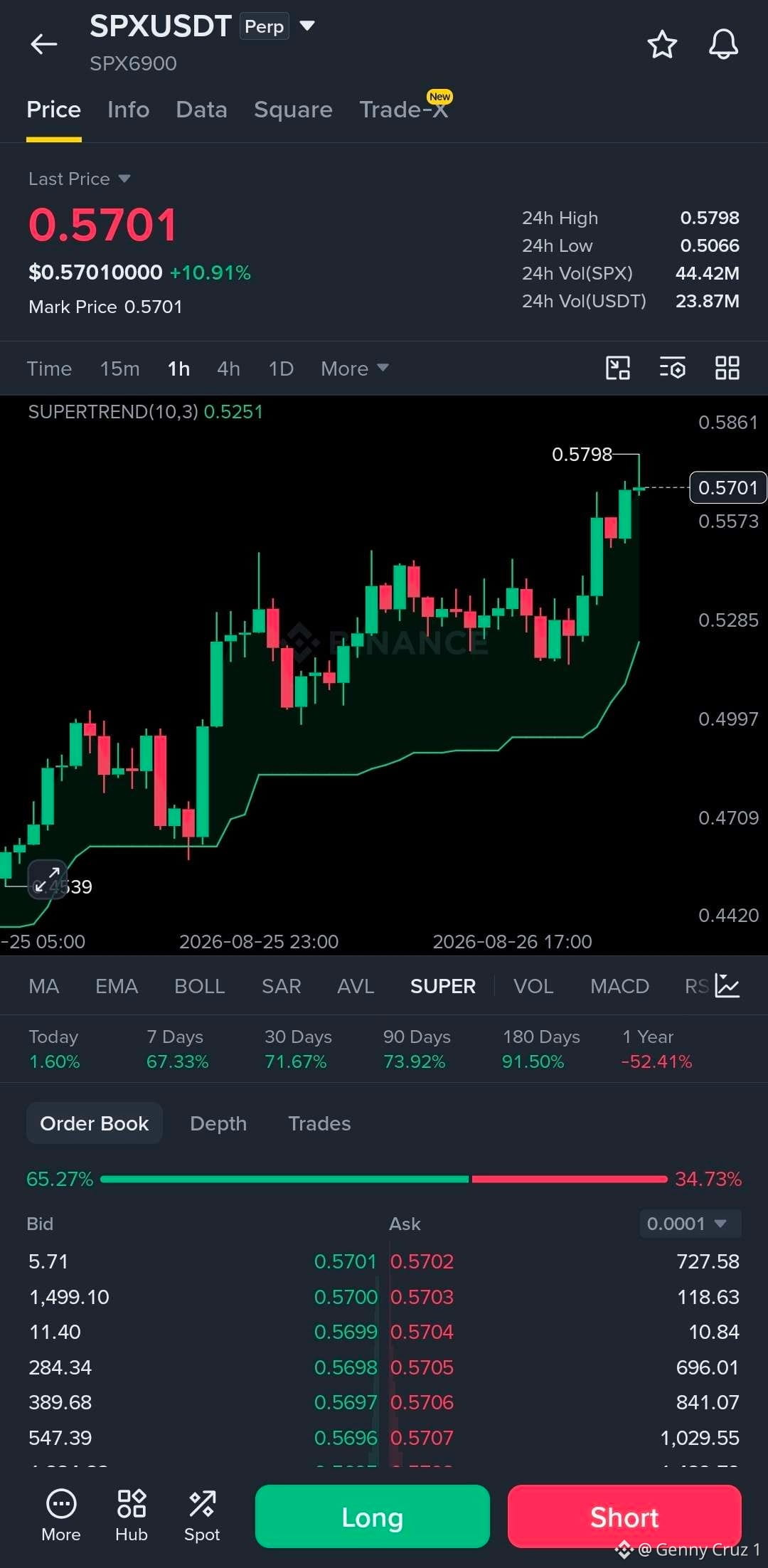Select the 4h interval
Screen dimensions: 768x1568
point(228,369)
